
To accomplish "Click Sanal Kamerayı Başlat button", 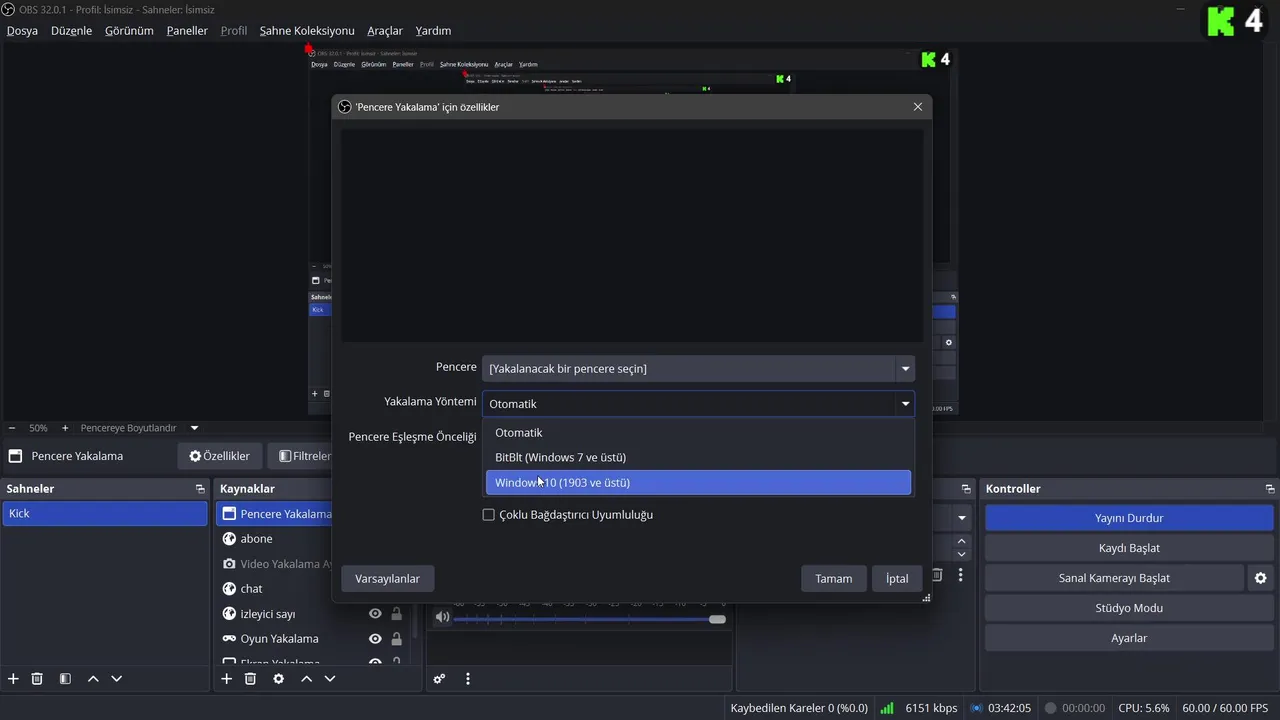I will tap(1114, 578).
